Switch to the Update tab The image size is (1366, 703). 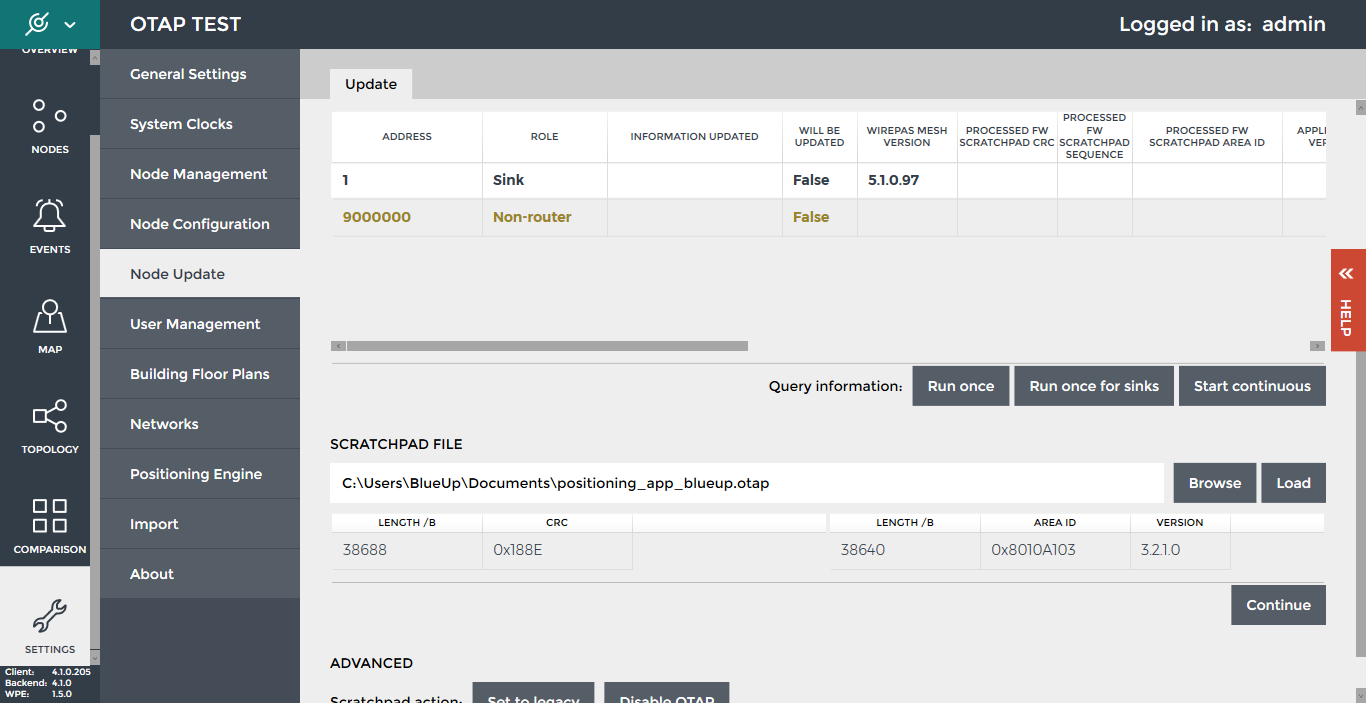(x=370, y=84)
